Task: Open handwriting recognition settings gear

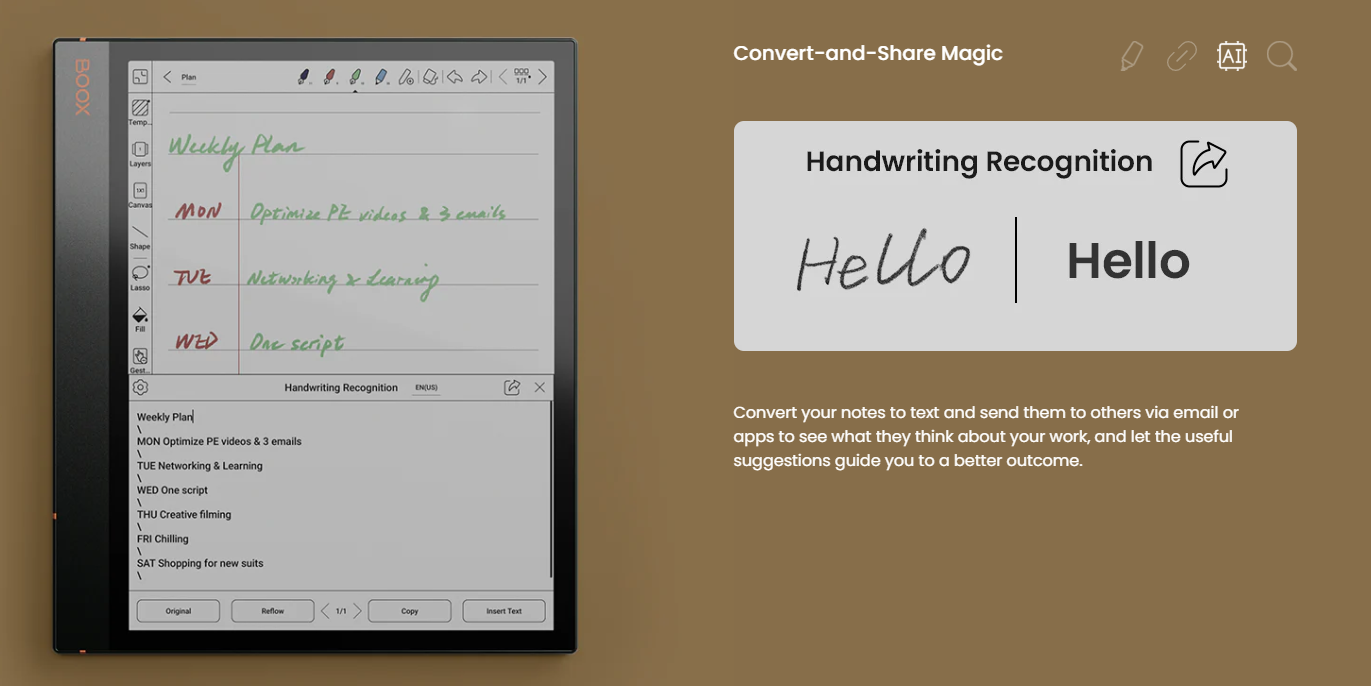Action: click(141, 388)
